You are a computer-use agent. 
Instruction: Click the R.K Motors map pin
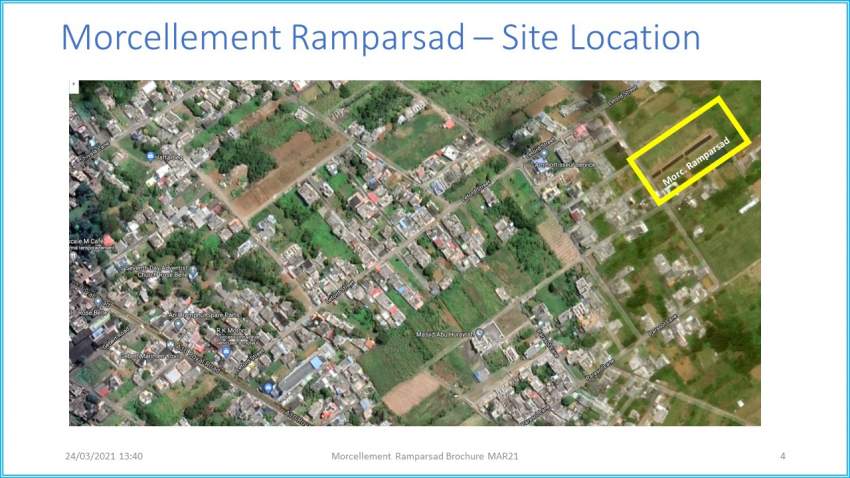(226, 351)
